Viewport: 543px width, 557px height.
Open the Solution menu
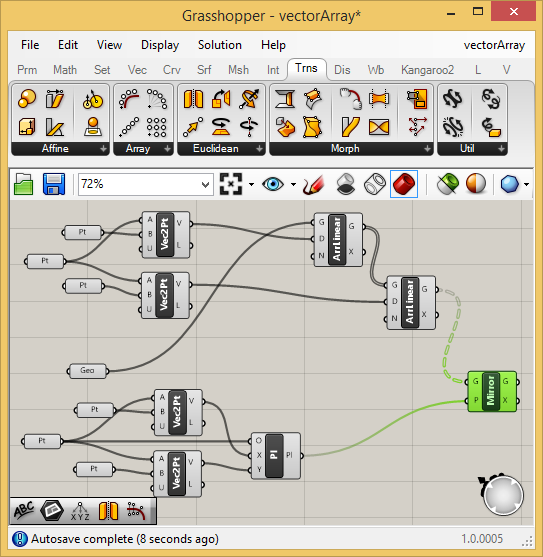[x=220, y=45]
